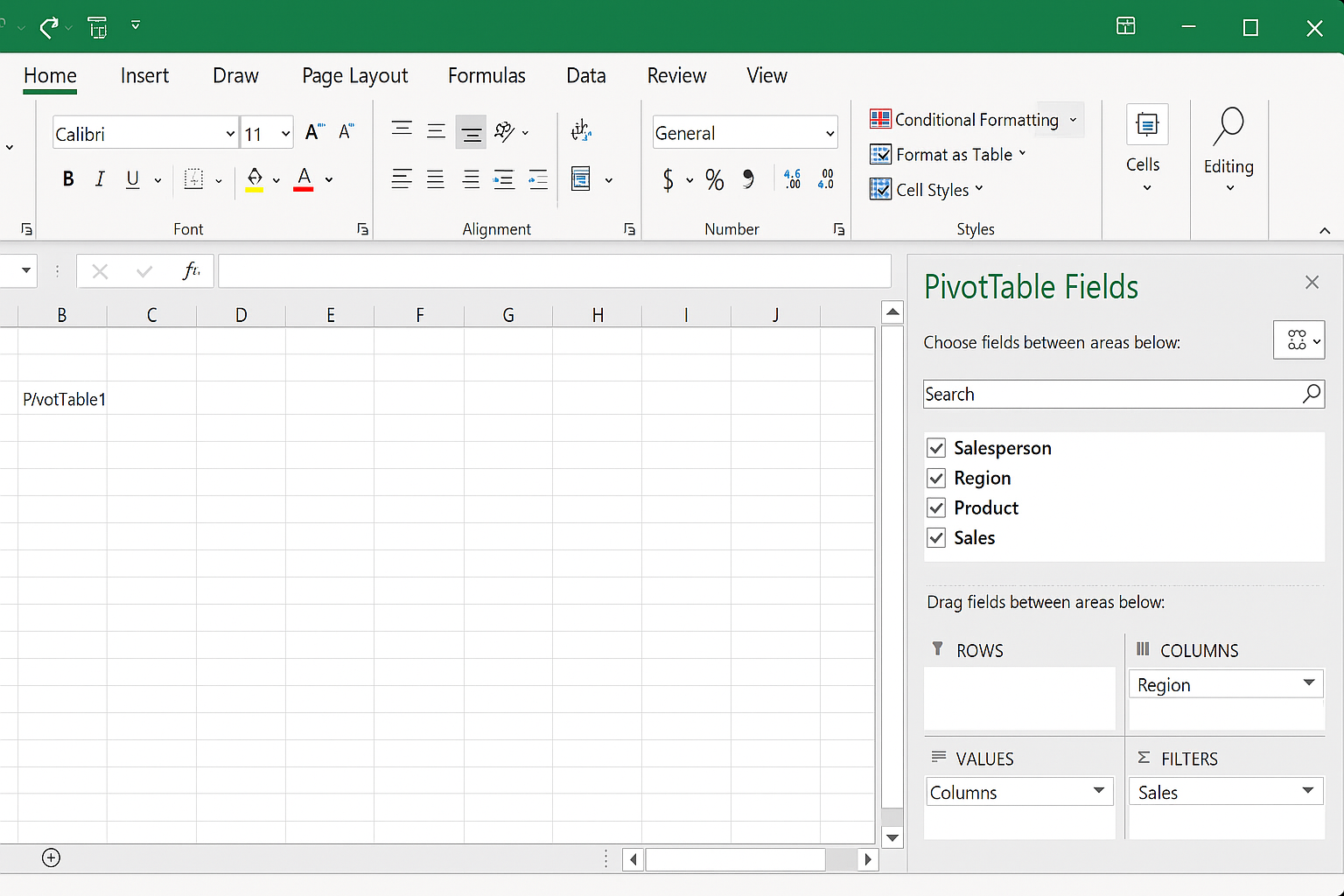Apply accounting dollar format
The width and height of the screenshot is (1344, 896).
668,180
